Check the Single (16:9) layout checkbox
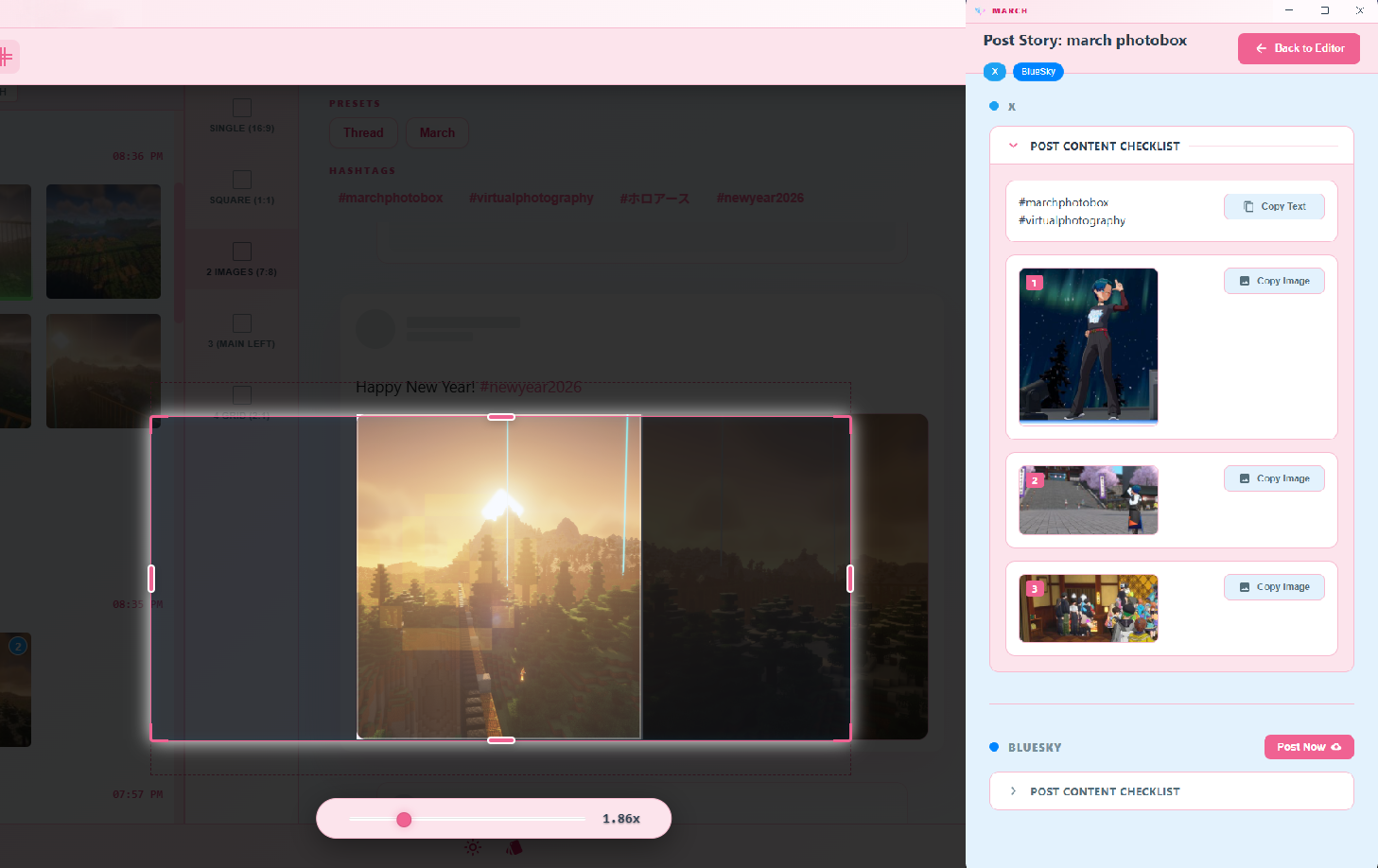 click(242, 108)
